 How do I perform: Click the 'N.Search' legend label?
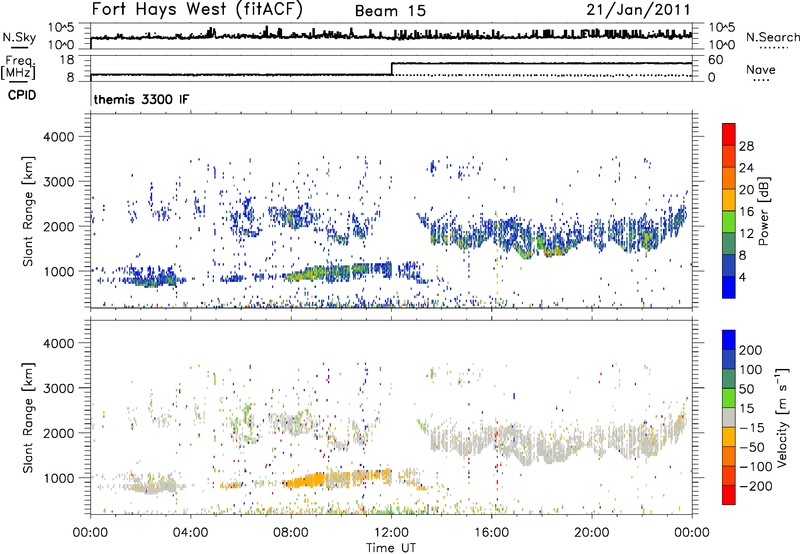pos(772,37)
